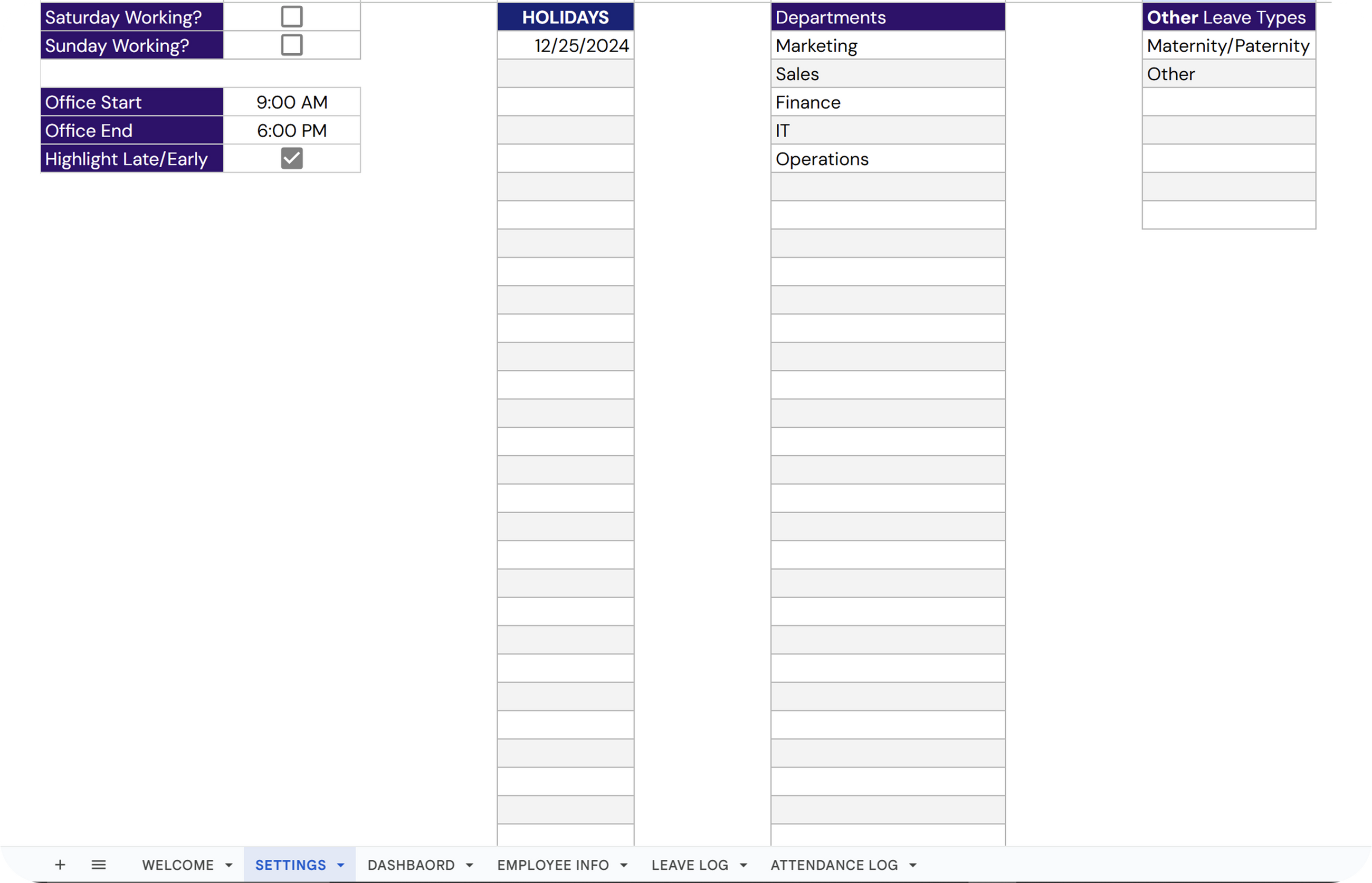Uncheck the Highlight Late/Early checkbox
1372x883 pixels.
[291, 158]
